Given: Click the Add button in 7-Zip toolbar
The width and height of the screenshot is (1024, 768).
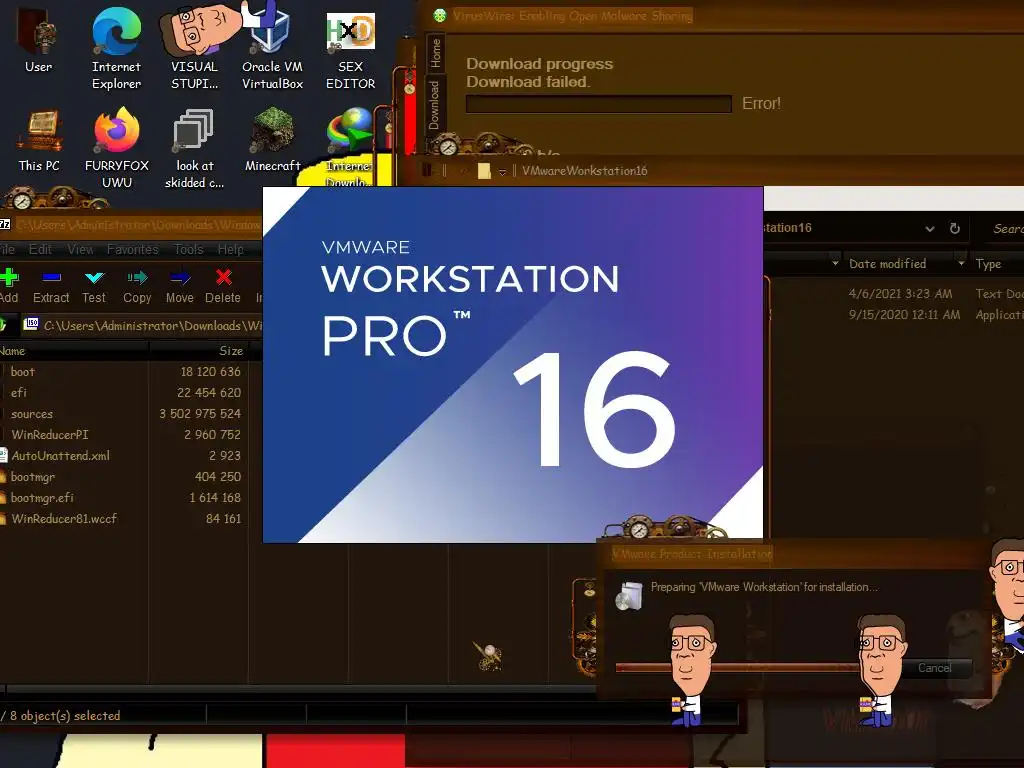Looking at the screenshot, I should click(x=9, y=286).
